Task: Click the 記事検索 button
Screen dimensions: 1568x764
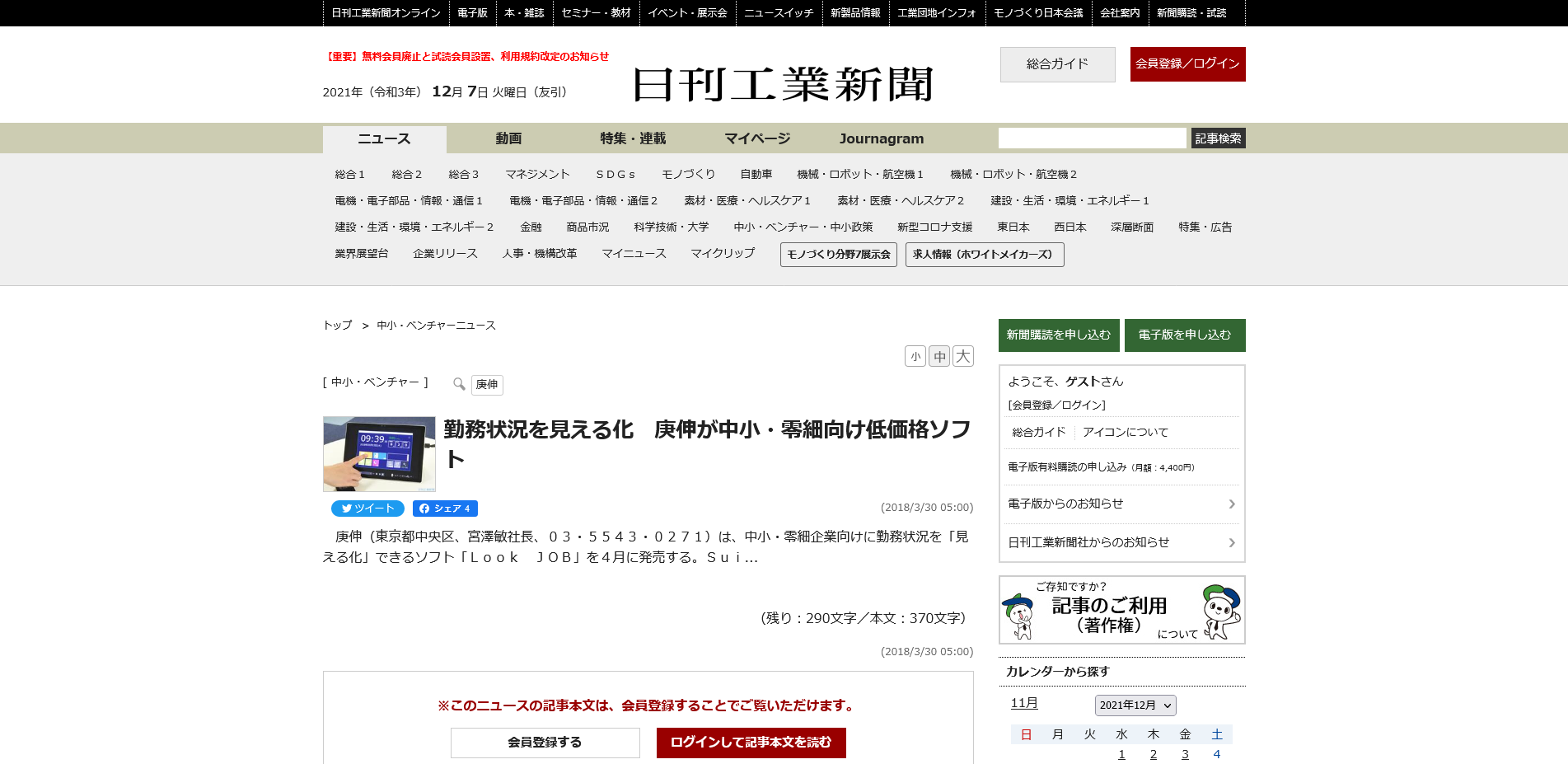Action: point(1218,138)
